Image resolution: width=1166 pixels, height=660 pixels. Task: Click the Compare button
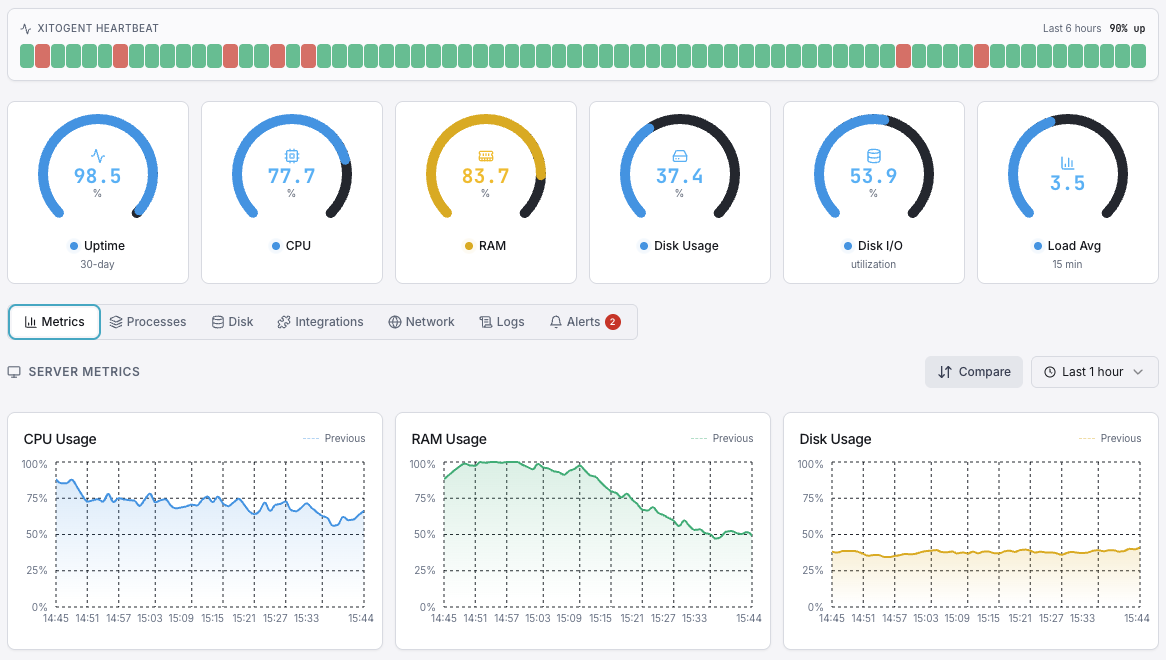pyautogui.click(x=973, y=371)
